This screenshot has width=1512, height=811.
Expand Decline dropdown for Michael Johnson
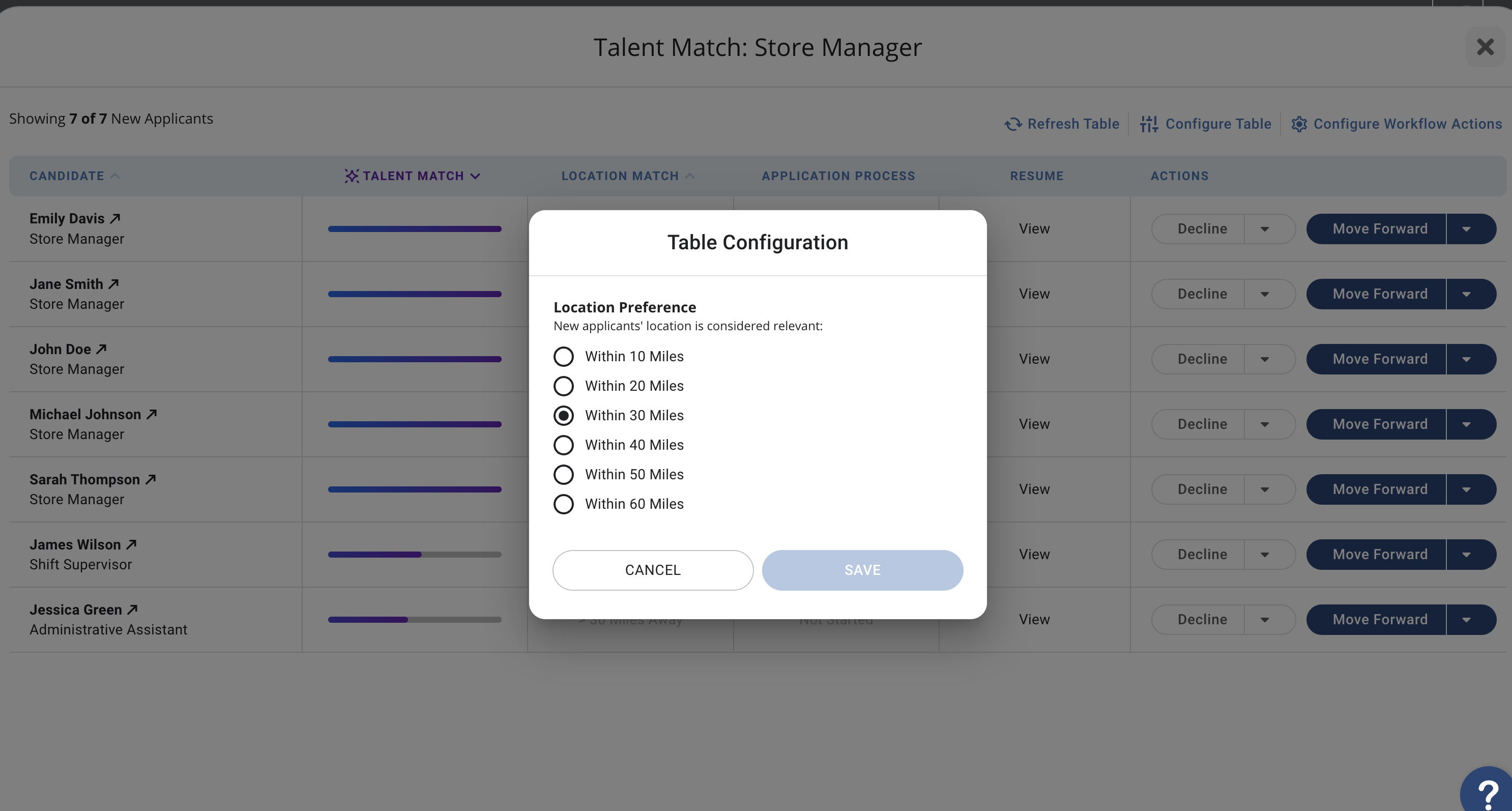[x=1265, y=424]
